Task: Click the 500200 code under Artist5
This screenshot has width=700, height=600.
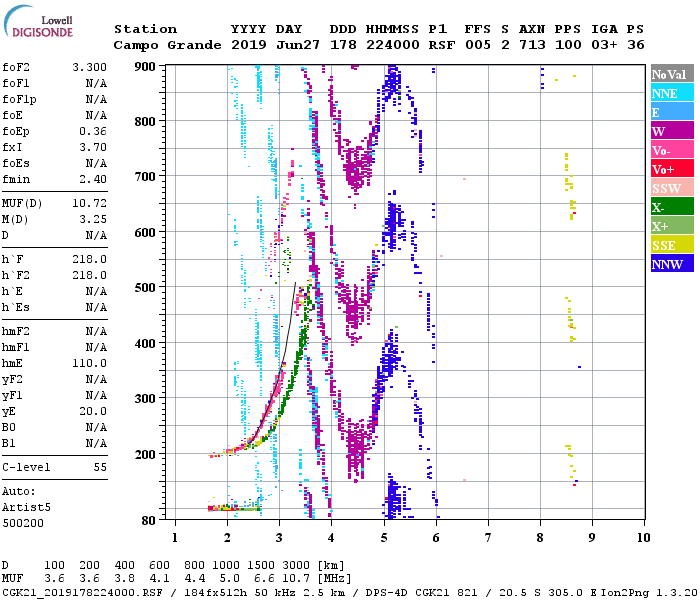Action: (x=23, y=523)
